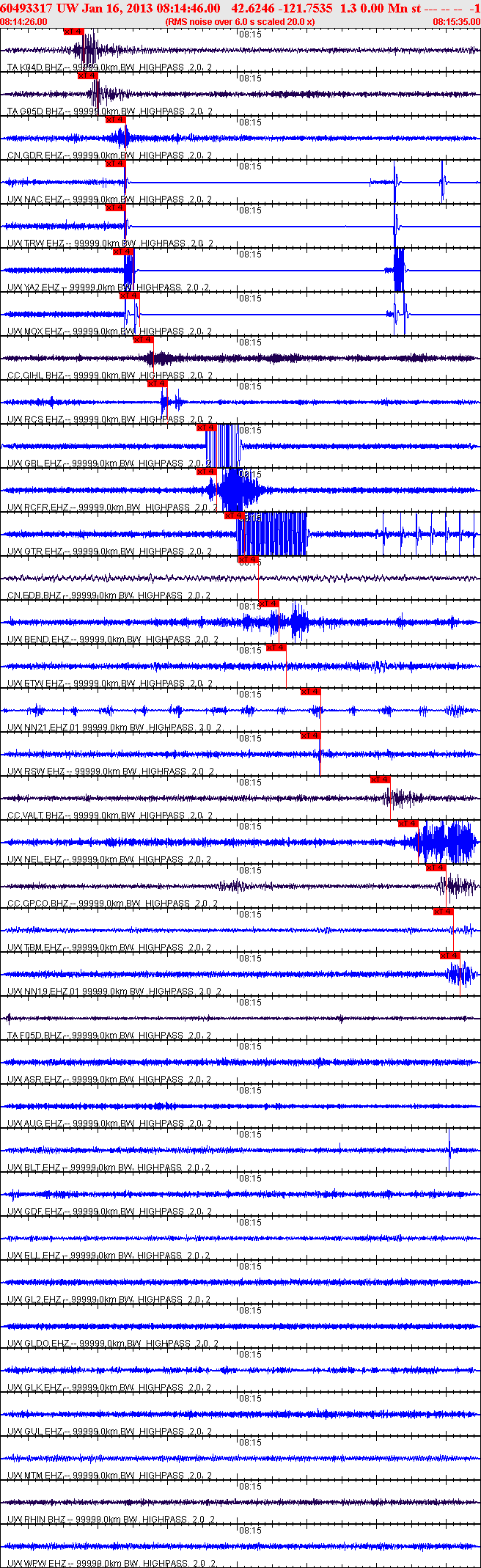
Task: Select the UW.NN19.EHZ.01 station label
Action: point(114,992)
